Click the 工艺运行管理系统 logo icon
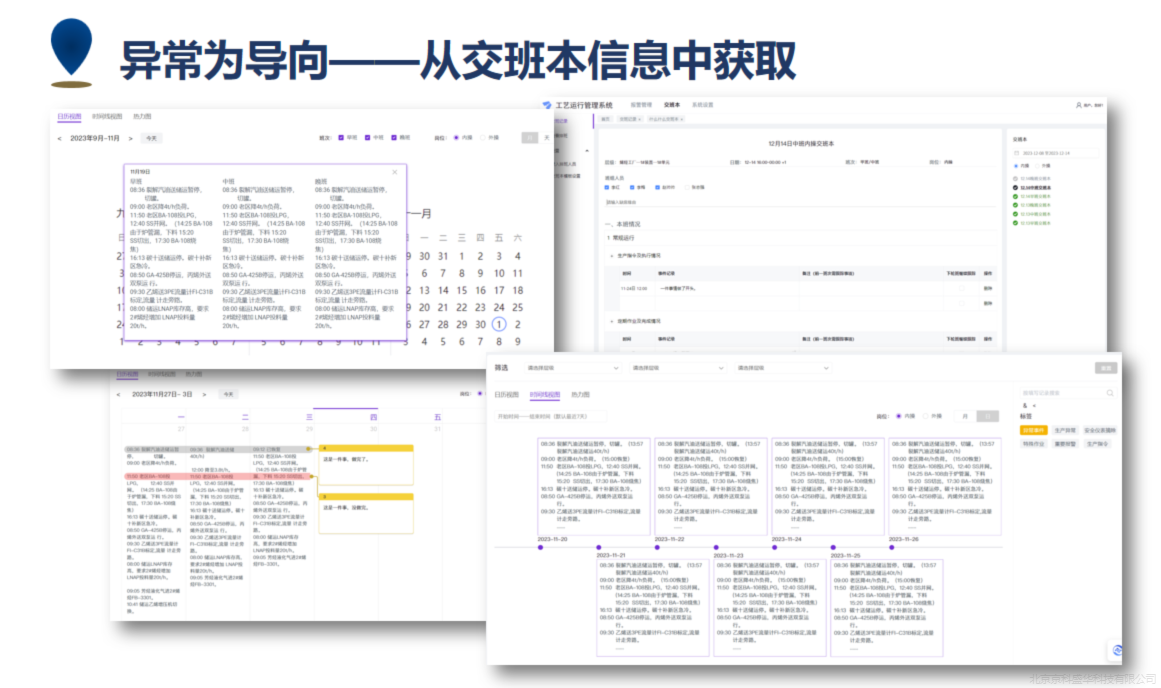 click(546, 105)
